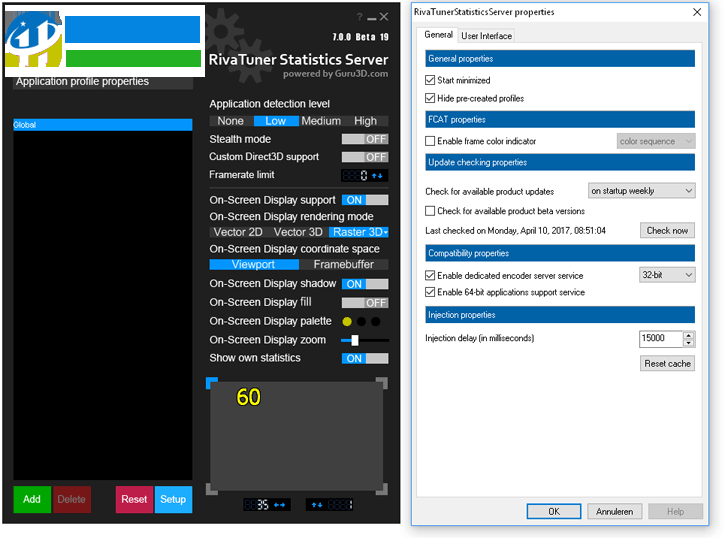Screen dimensions: 725x538
Task: Set application detection level to Low
Action: click(x=276, y=121)
